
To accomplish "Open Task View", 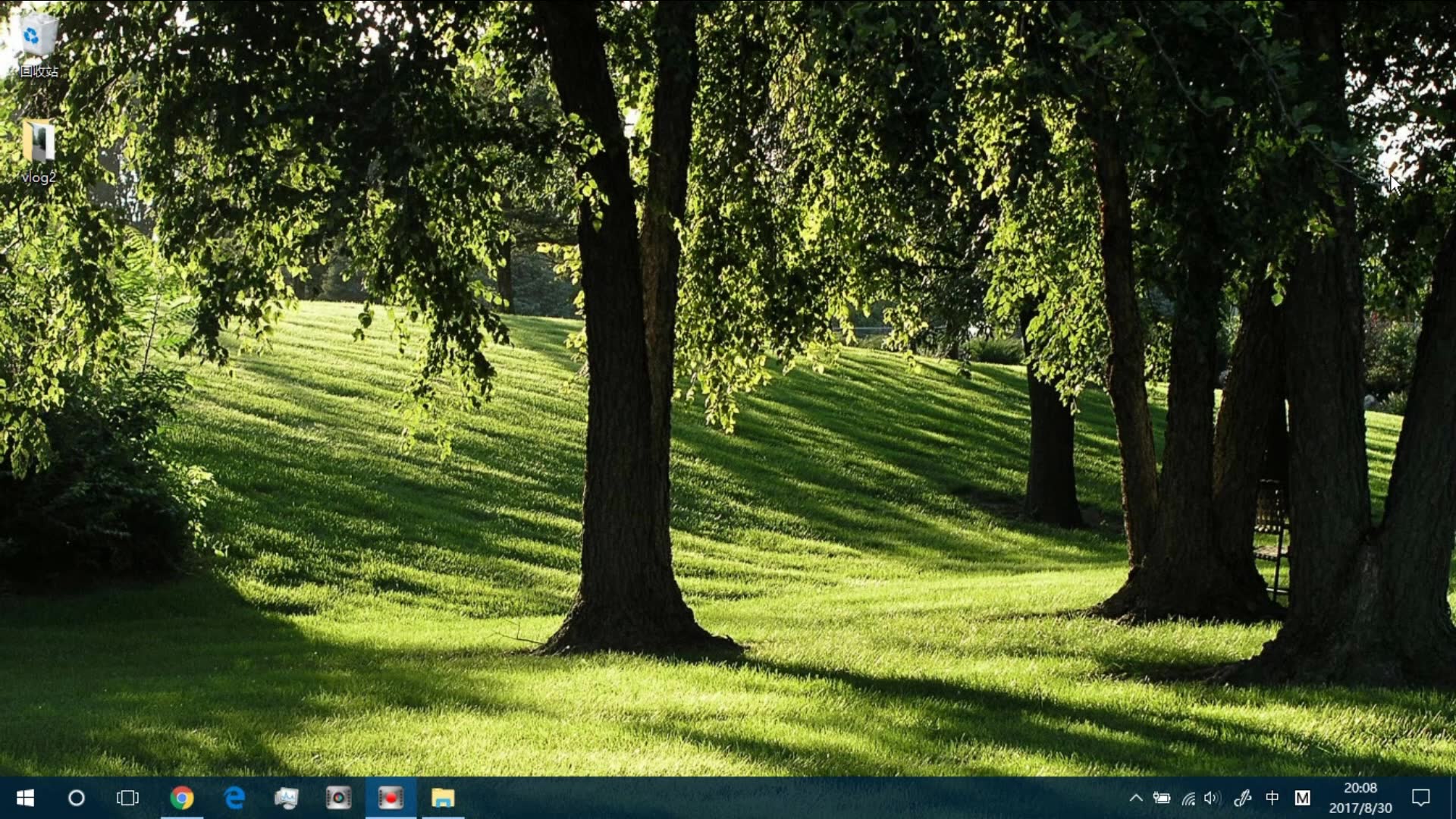I will 128,797.
